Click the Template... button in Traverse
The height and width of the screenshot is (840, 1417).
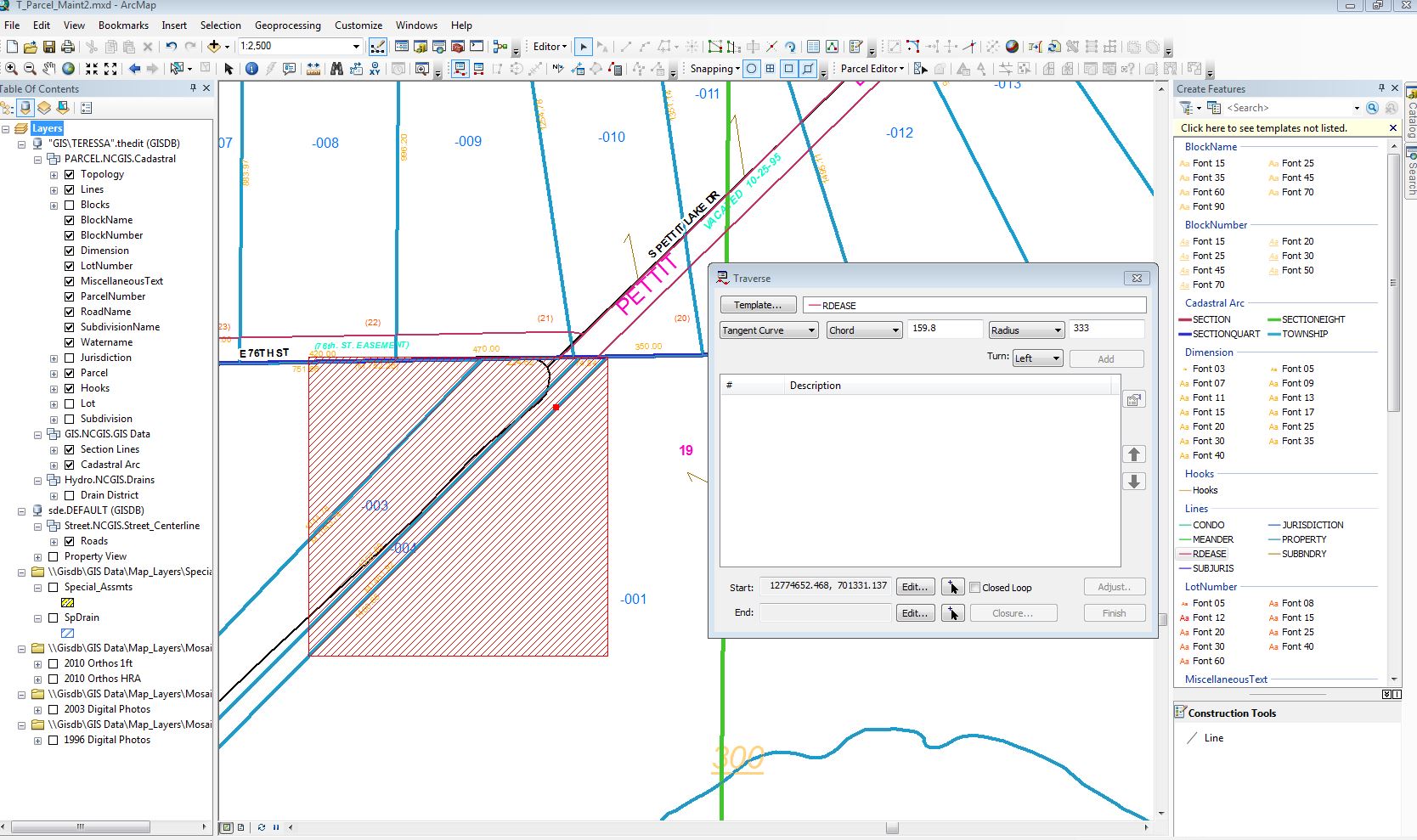[x=757, y=305]
